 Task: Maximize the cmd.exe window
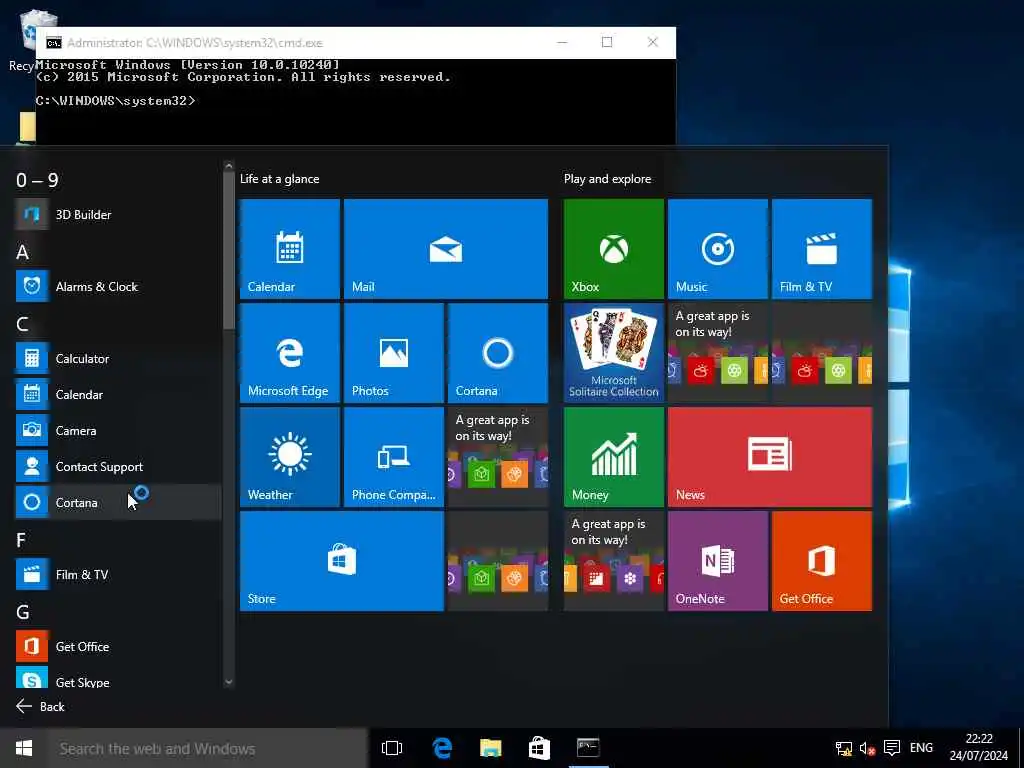[x=607, y=42]
